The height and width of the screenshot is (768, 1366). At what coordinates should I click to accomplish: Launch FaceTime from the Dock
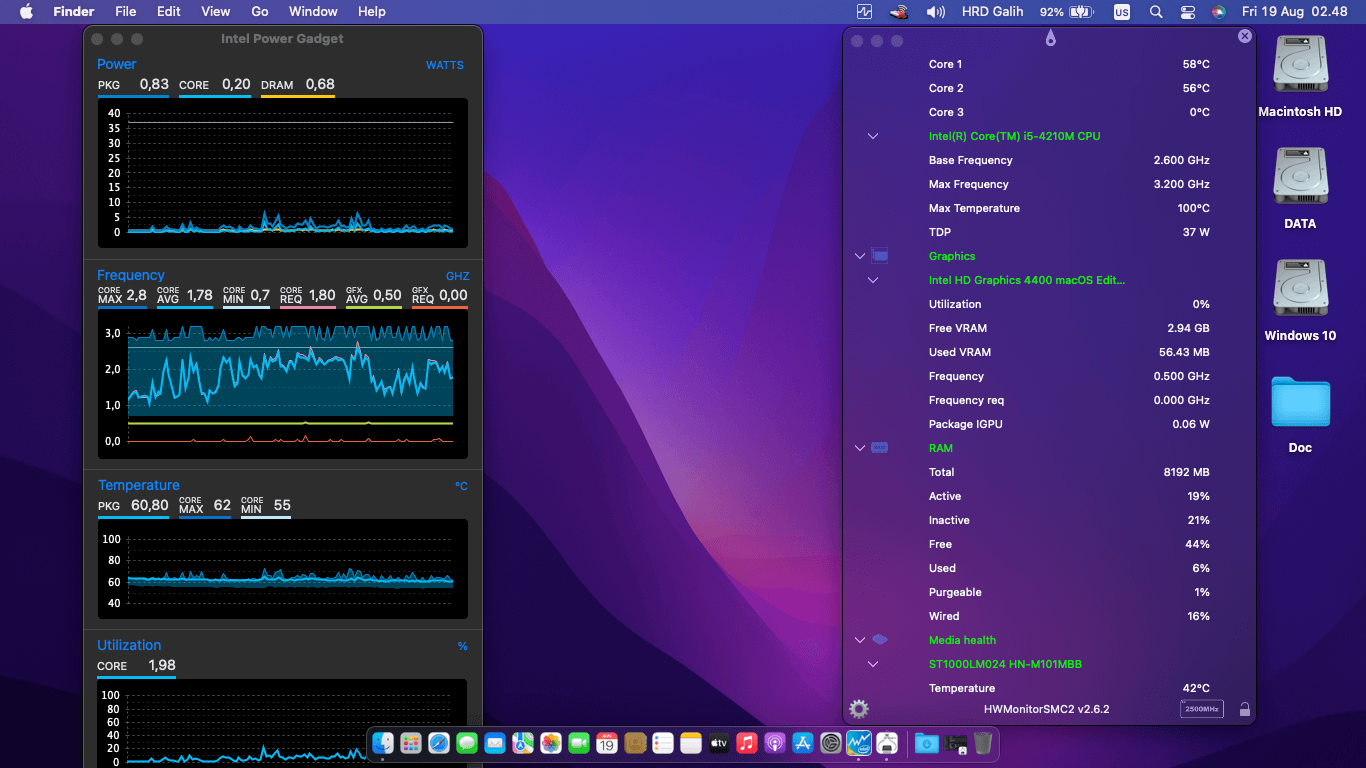point(579,743)
